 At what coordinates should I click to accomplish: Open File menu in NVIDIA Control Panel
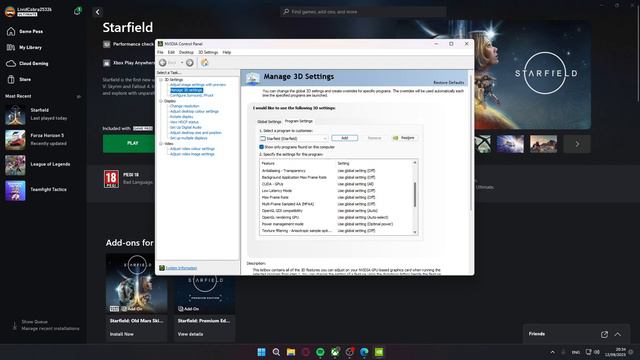(x=160, y=52)
